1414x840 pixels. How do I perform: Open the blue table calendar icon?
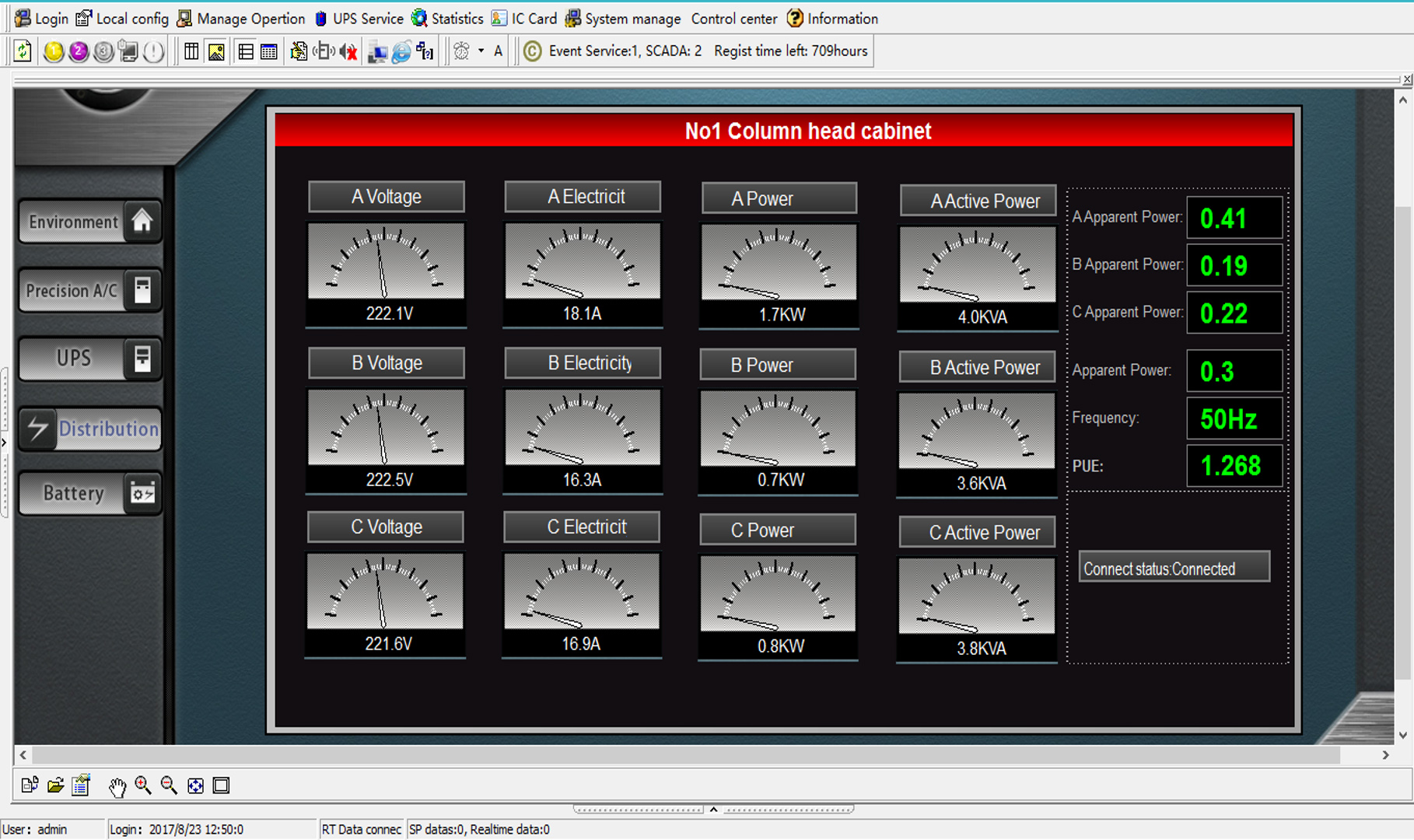point(269,51)
